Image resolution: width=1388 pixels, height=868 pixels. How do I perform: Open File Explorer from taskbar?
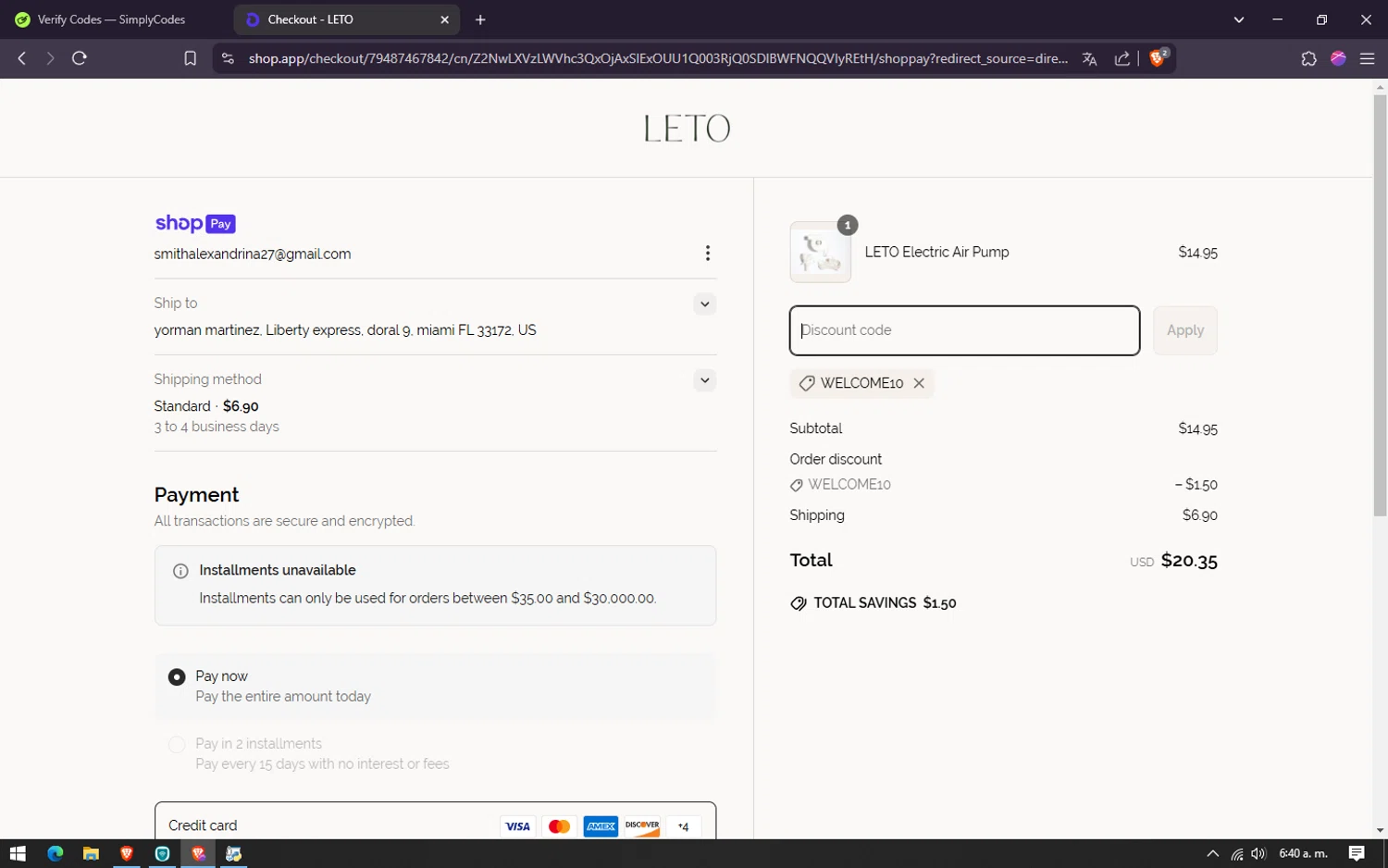point(91,853)
